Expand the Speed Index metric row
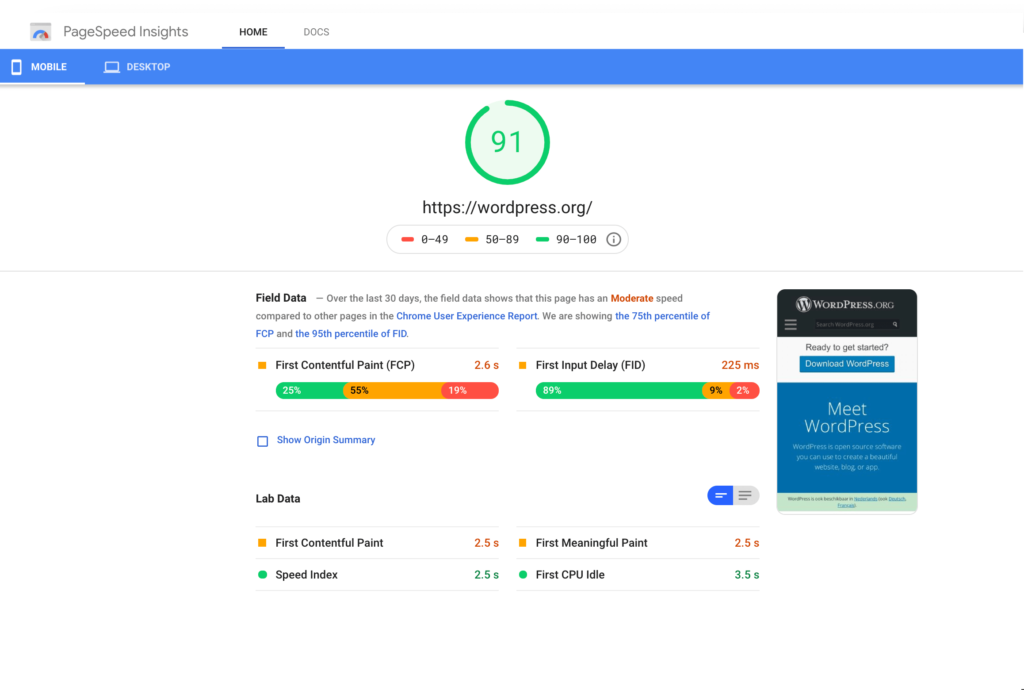The width and height of the screenshot is (1024, 690). click(377, 575)
